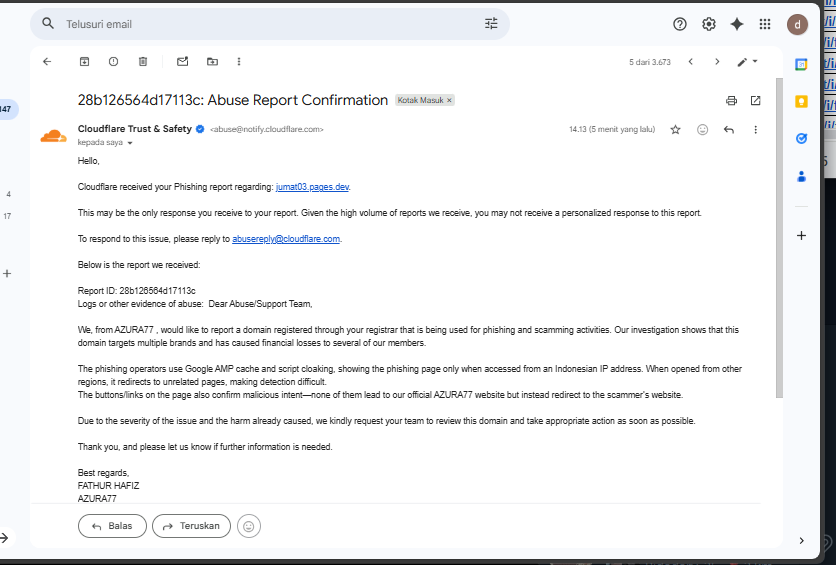Go to older email arrow

point(717,62)
